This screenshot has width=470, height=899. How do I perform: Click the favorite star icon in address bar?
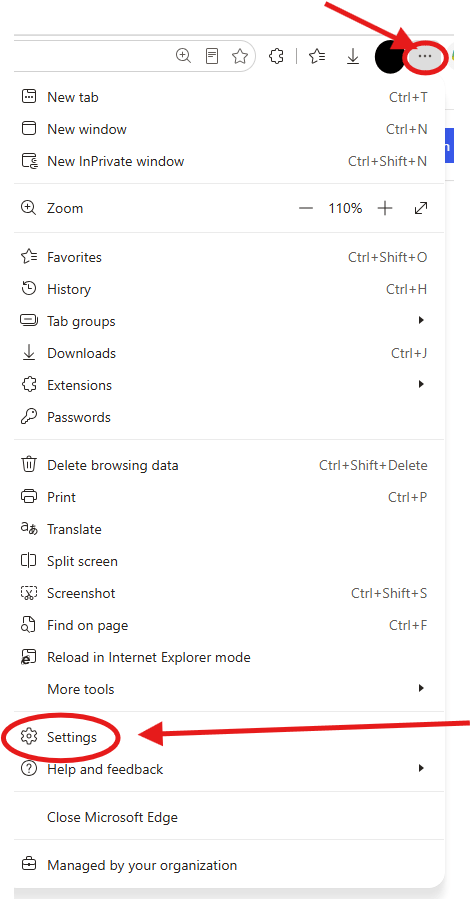coord(240,56)
